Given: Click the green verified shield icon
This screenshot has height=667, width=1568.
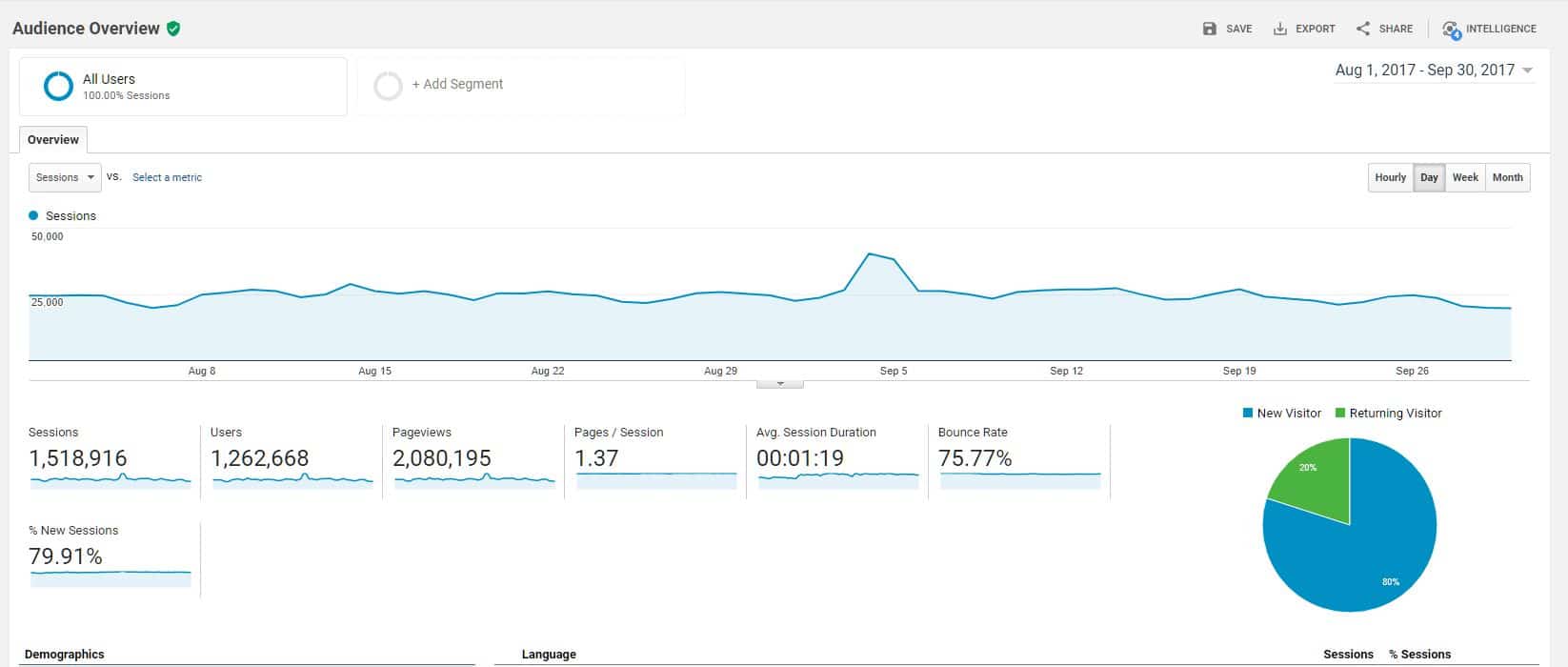Looking at the screenshot, I should point(173,29).
